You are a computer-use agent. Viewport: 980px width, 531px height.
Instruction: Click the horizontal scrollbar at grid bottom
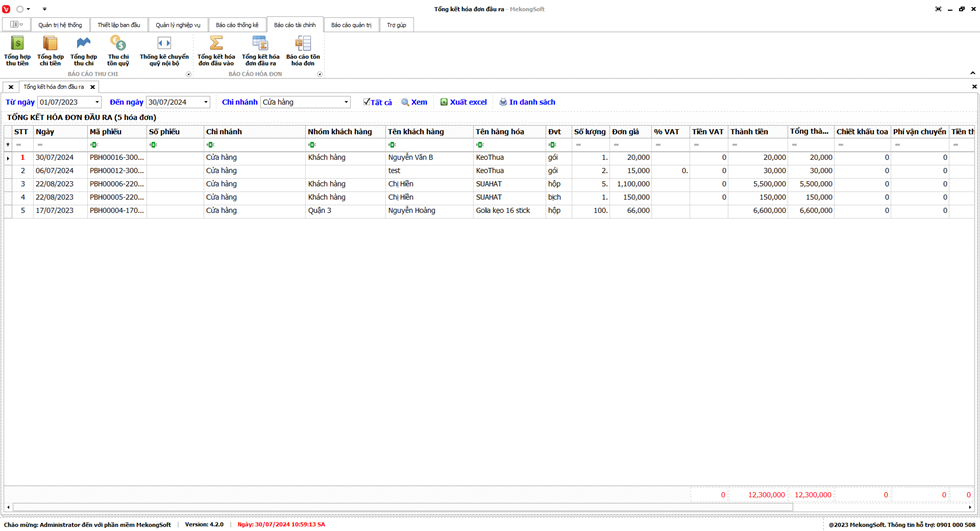[400, 507]
